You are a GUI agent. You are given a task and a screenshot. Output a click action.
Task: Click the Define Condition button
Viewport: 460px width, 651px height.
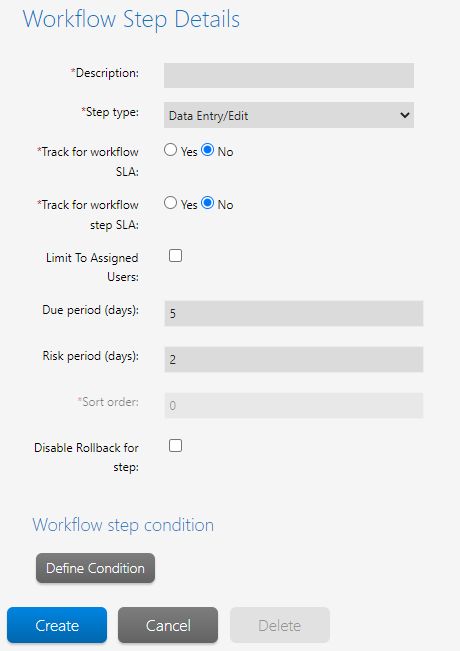coord(95,568)
